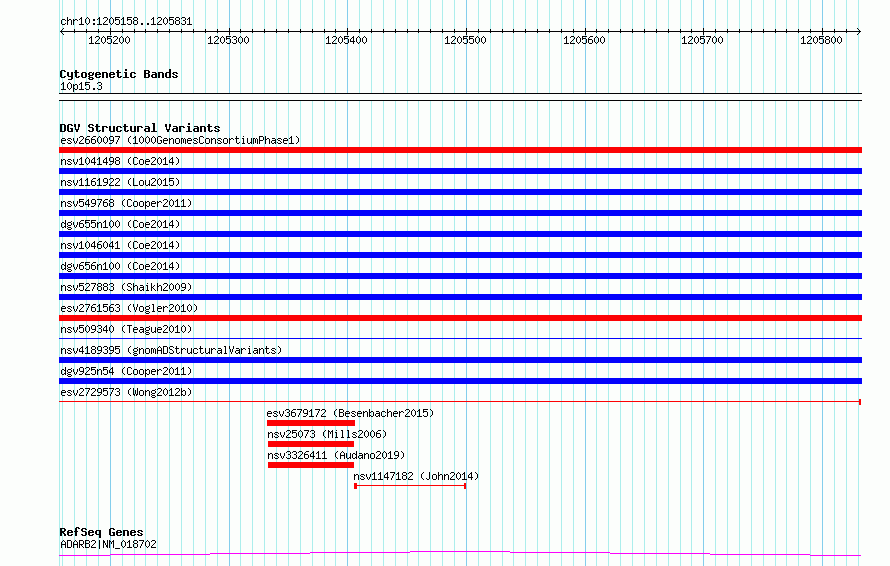This screenshot has width=890, height=566.
Task: Click the RefSeq Genes track heading
Action: [x=101, y=532]
